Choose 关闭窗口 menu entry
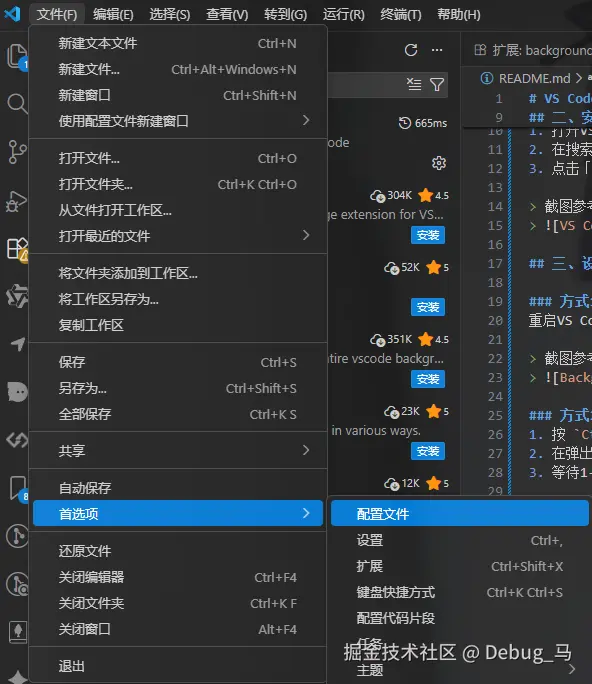This screenshot has width=592, height=684. pyautogui.click(x=178, y=629)
